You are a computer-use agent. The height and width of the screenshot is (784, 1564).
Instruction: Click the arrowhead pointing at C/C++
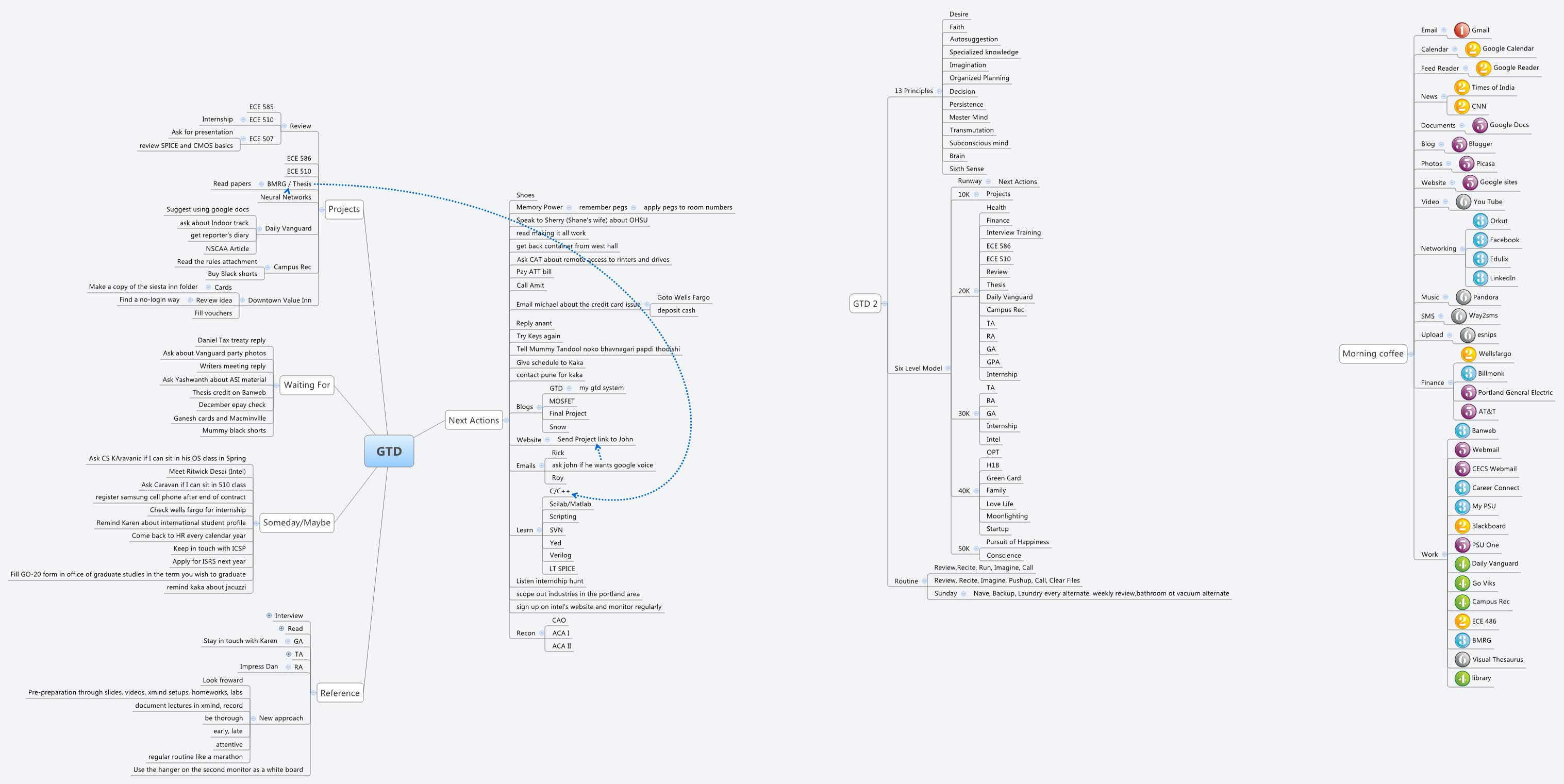574,495
